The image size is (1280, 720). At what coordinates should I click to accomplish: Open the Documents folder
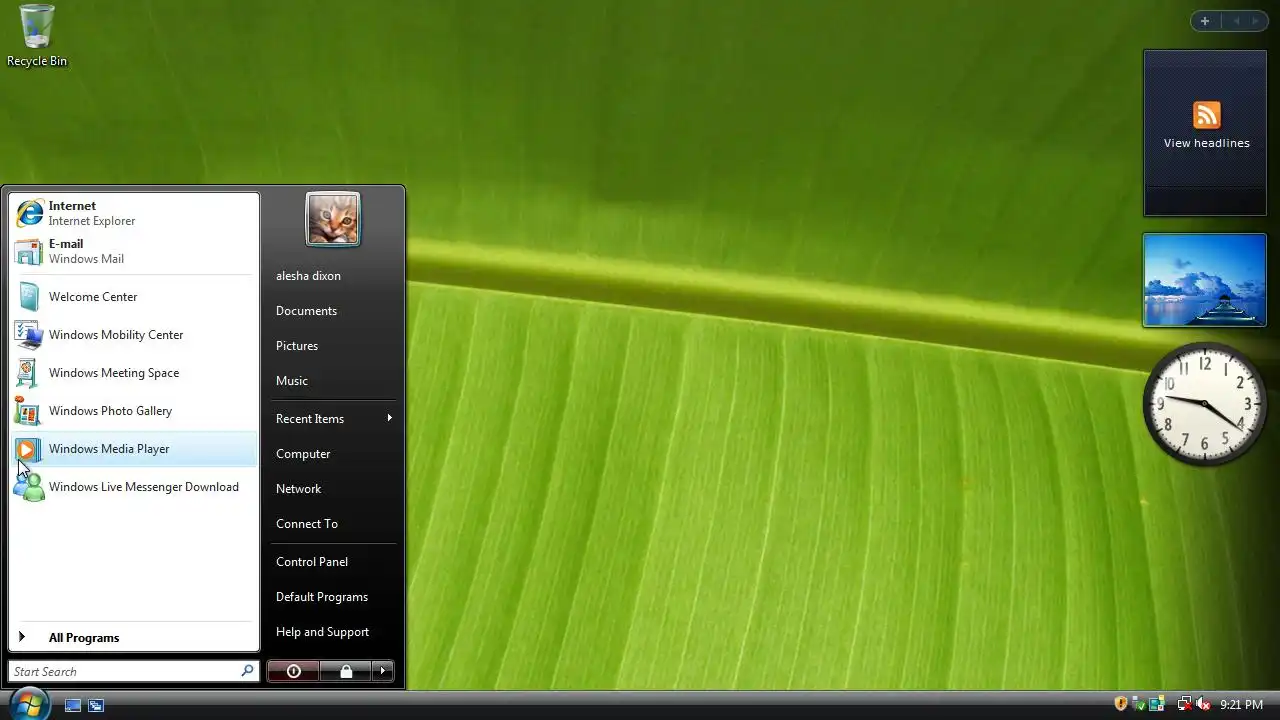(x=333, y=311)
